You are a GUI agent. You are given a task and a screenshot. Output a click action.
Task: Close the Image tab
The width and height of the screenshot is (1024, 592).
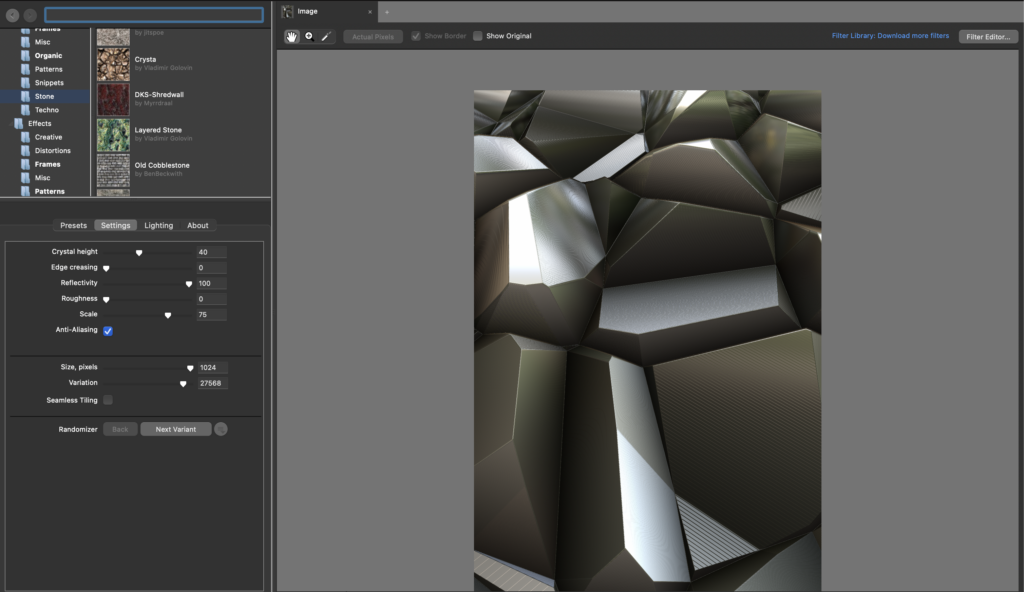[x=370, y=12]
